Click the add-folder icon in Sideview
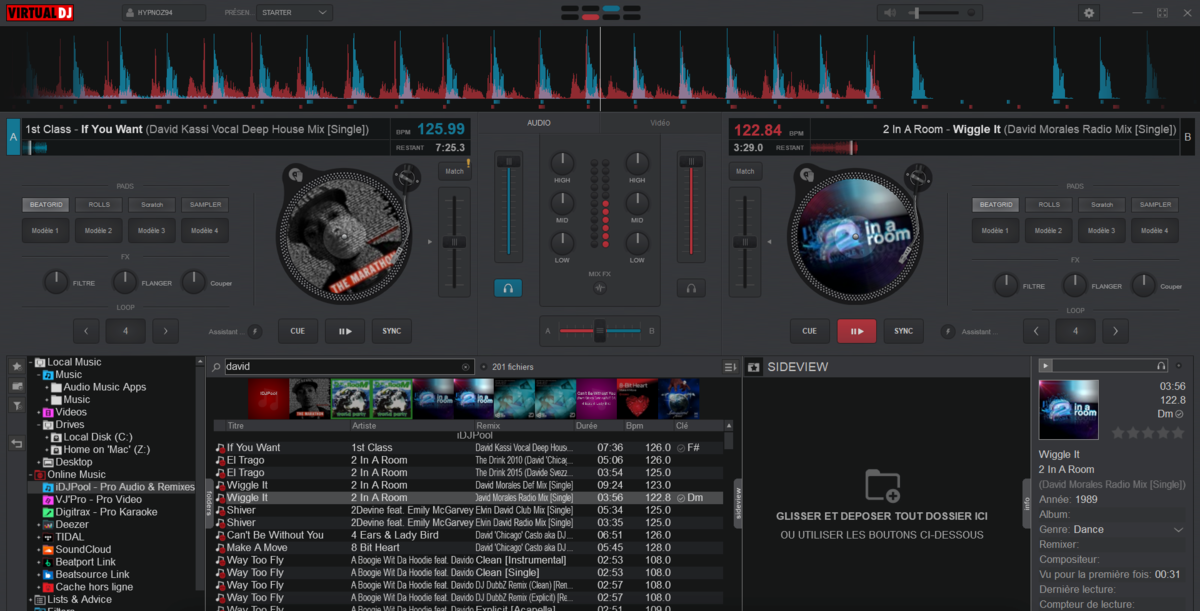Image resolution: width=1200 pixels, height=611 pixels. pos(882,485)
